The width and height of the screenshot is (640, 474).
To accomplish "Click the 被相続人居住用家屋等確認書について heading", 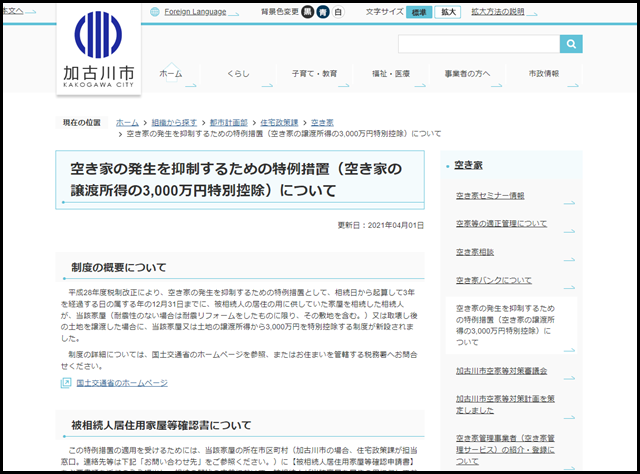I will pyautogui.click(x=161, y=425).
